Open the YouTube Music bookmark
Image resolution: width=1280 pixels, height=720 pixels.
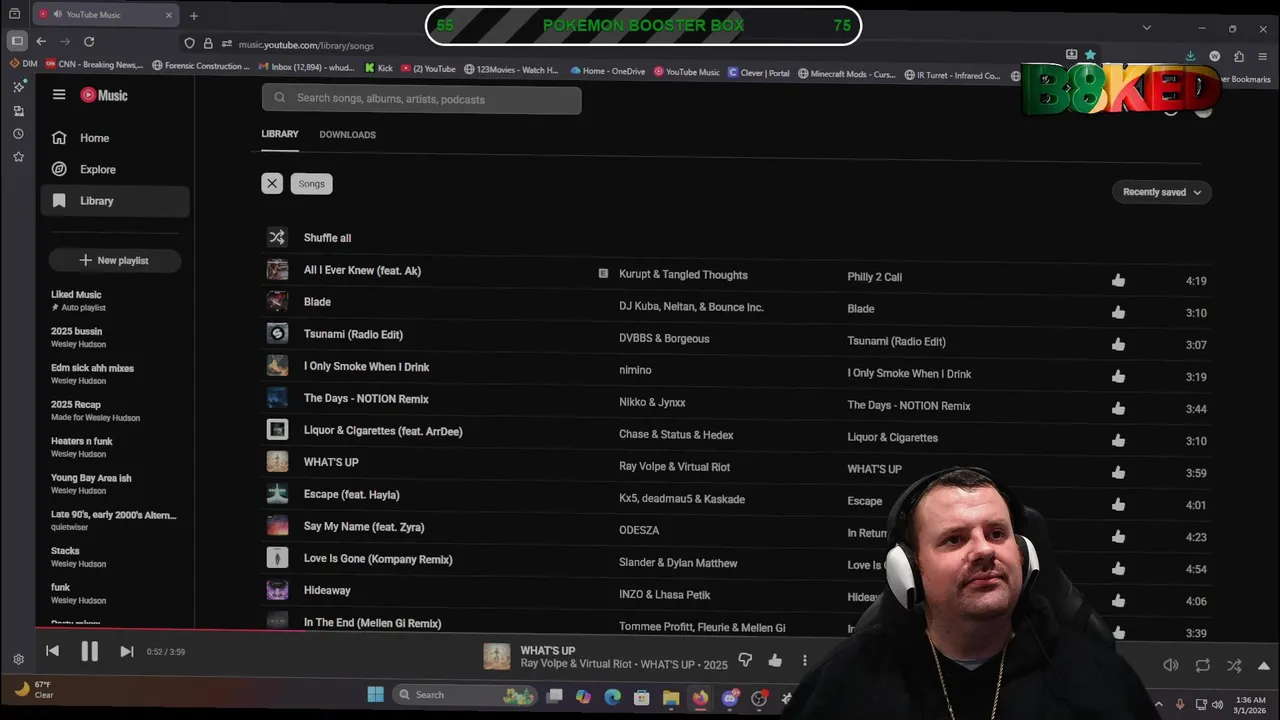point(687,71)
